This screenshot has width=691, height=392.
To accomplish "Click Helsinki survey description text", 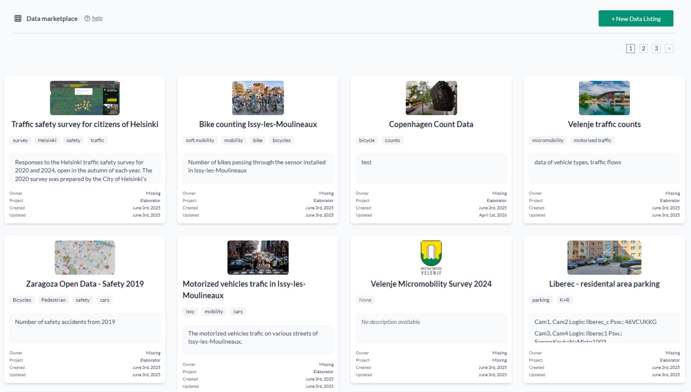I will (x=84, y=170).
